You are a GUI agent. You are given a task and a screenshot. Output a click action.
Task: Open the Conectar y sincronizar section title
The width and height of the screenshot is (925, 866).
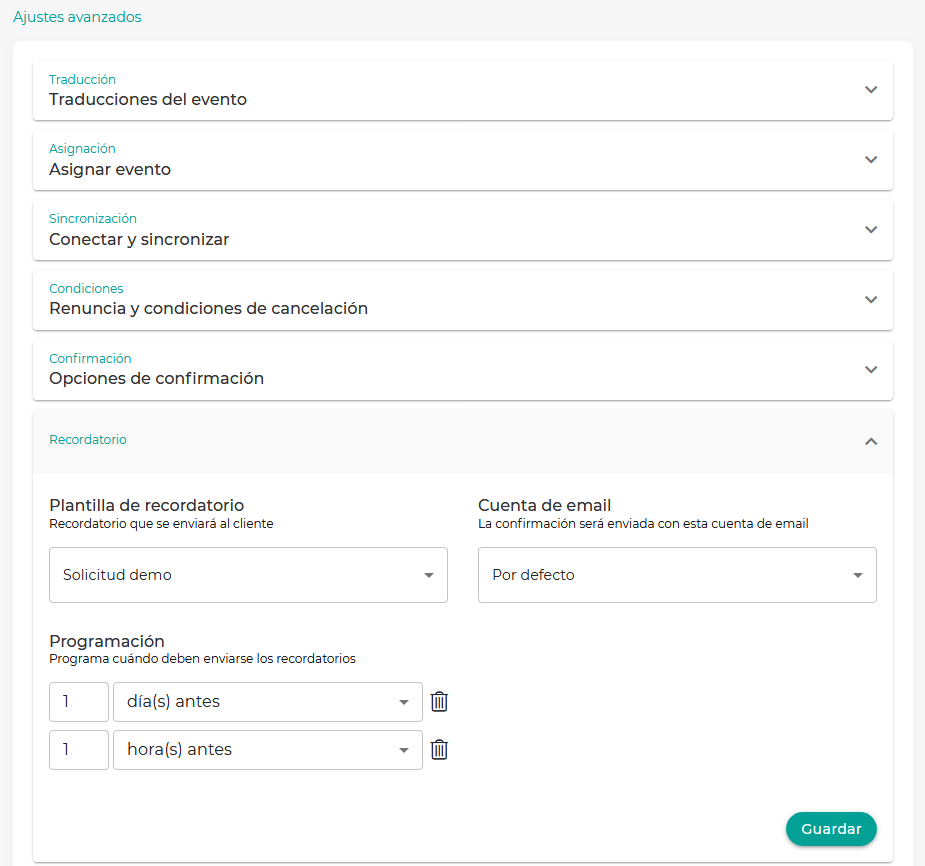pyautogui.click(x=139, y=240)
